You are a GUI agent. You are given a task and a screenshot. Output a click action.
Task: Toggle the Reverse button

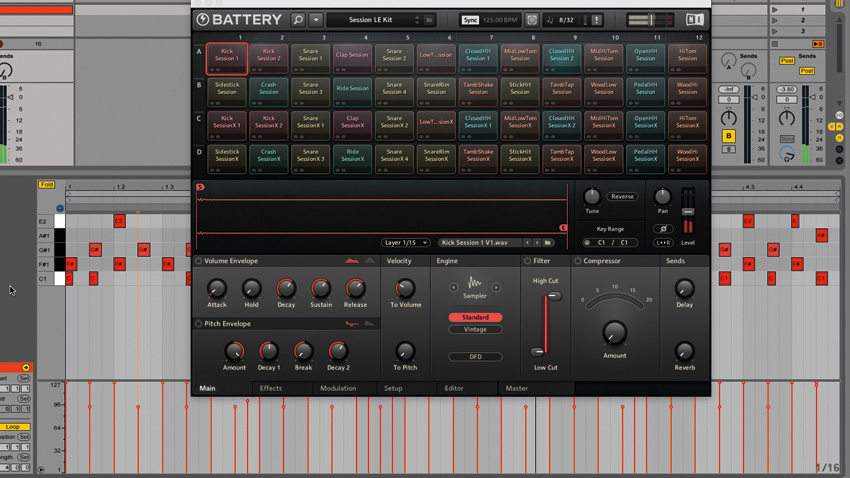coord(622,197)
